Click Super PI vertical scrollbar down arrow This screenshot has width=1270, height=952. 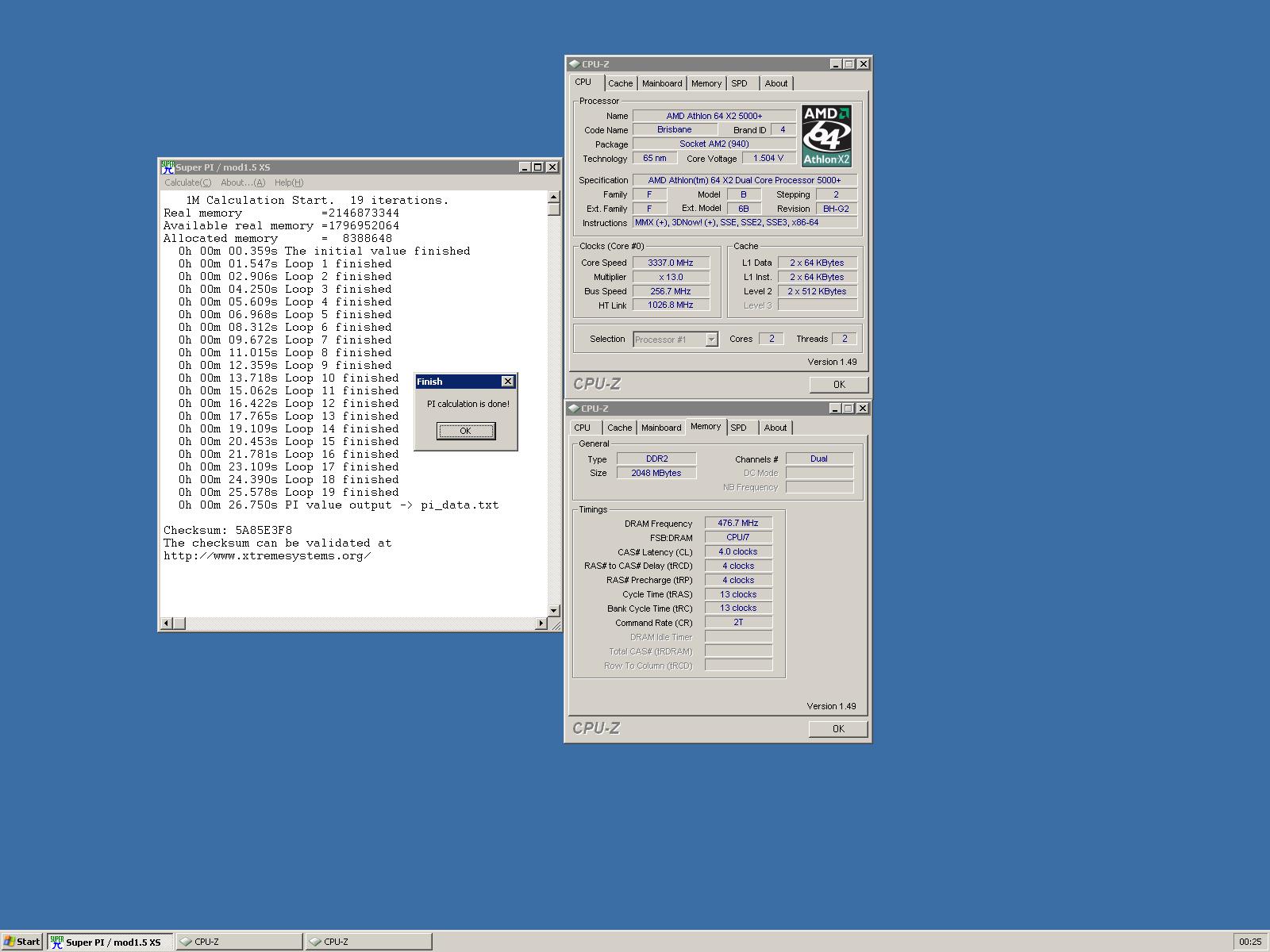554,611
